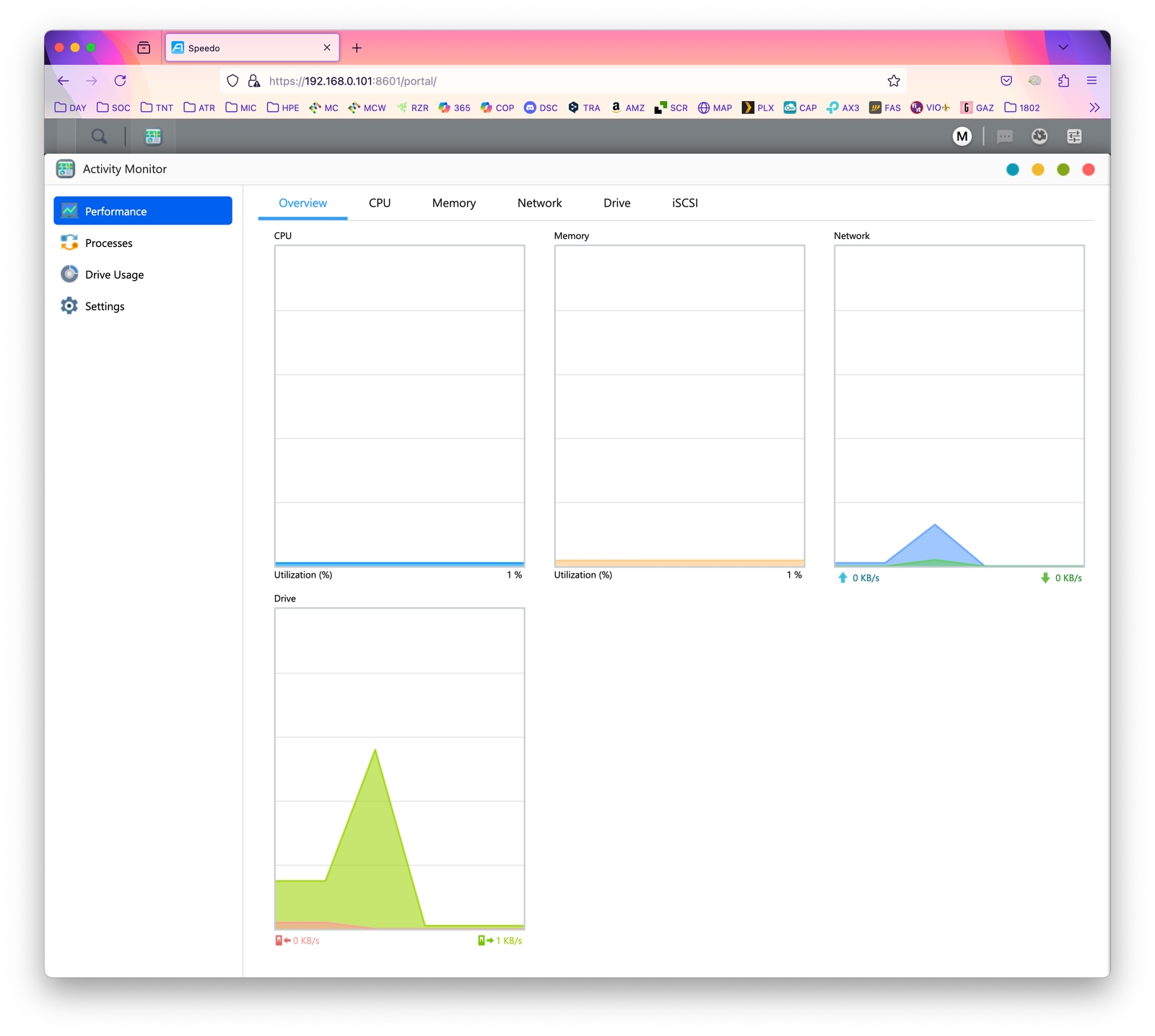Open the user account M avatar
1155x1036 pixels.
click(x=962, y=136)
